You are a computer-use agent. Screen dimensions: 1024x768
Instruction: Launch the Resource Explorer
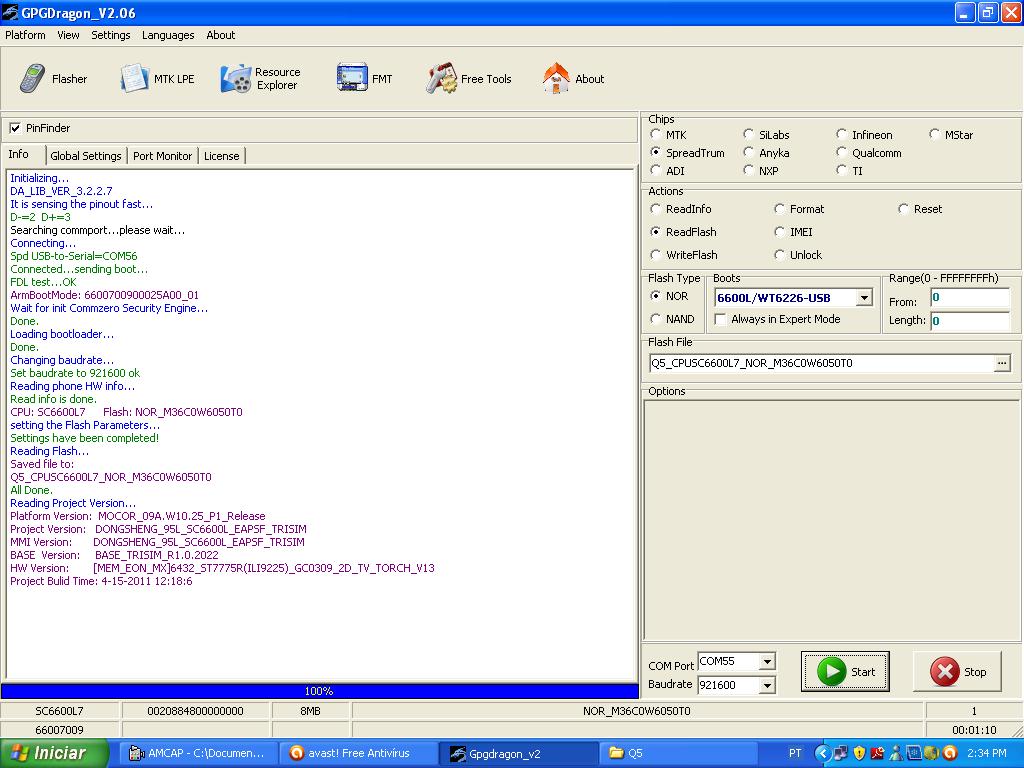pyautogui.click(x=260, y=79)
